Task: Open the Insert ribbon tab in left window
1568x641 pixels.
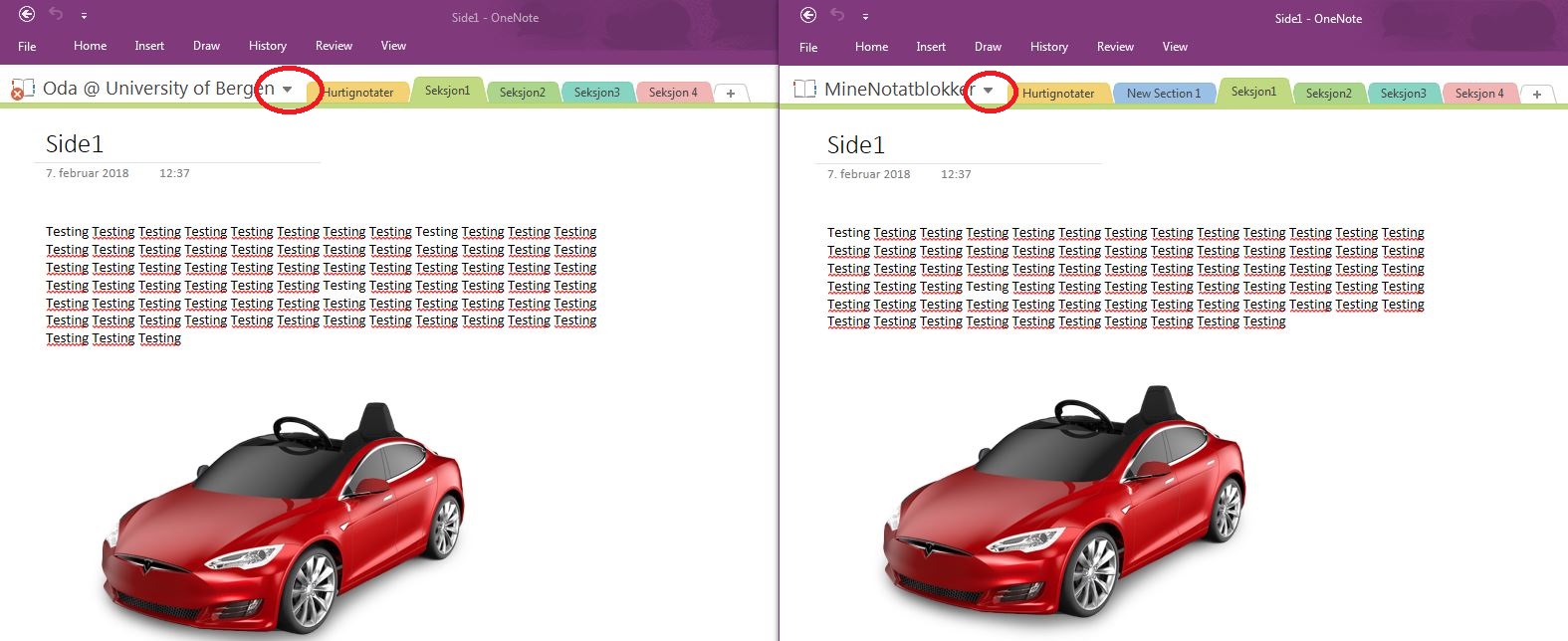Action: [x=149, y=46]
